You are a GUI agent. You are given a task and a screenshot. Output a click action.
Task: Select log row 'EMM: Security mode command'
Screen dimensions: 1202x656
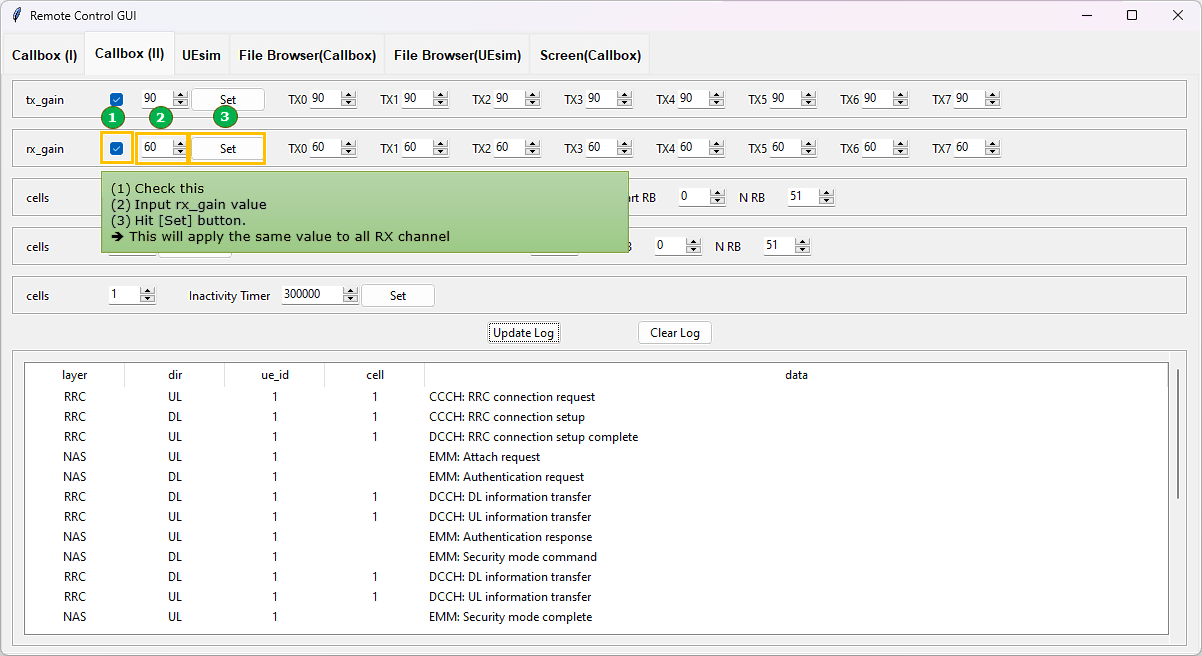pyautogui.click(x=596, y=557)
